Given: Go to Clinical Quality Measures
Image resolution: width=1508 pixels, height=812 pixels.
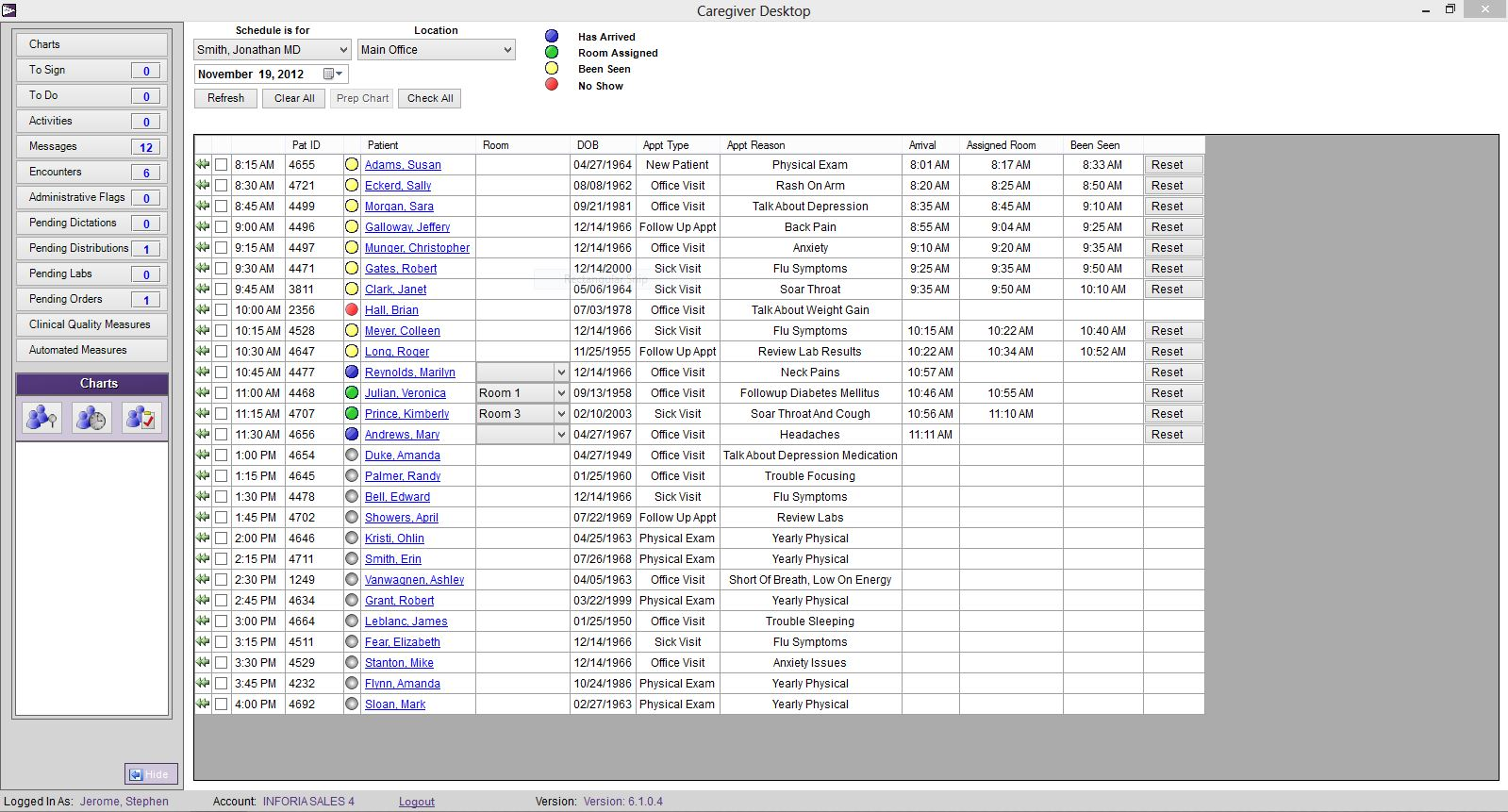Looking at the screenshot, I should [91, 324].
